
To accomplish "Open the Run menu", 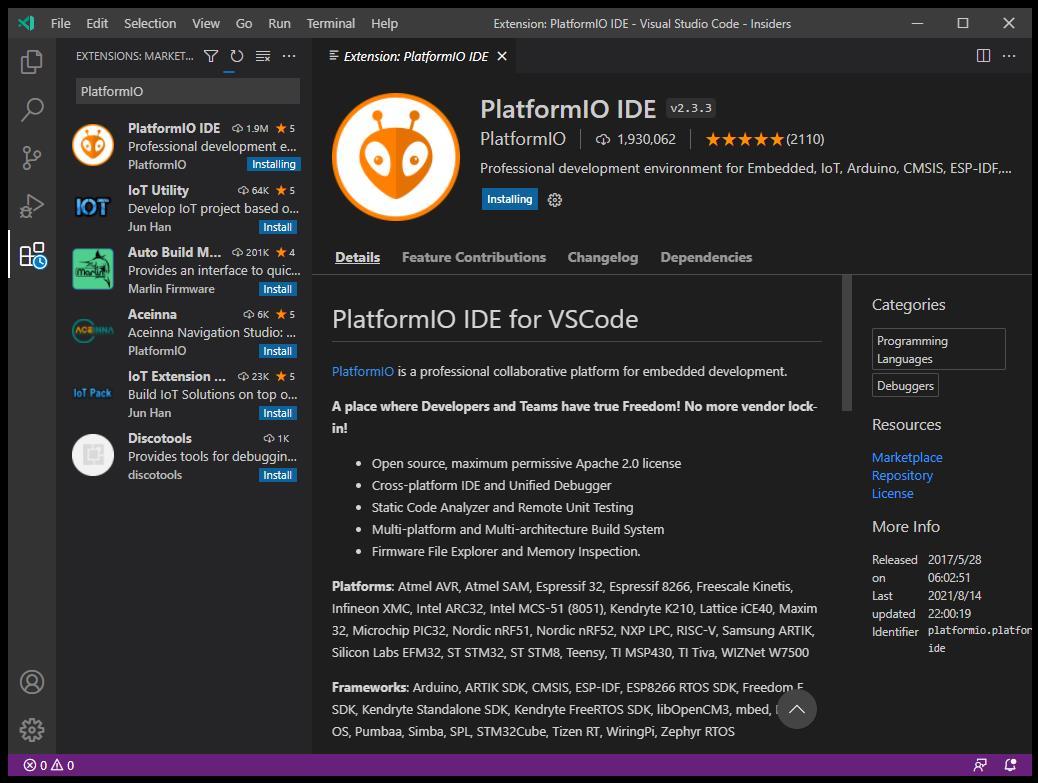I will (279, 24).
